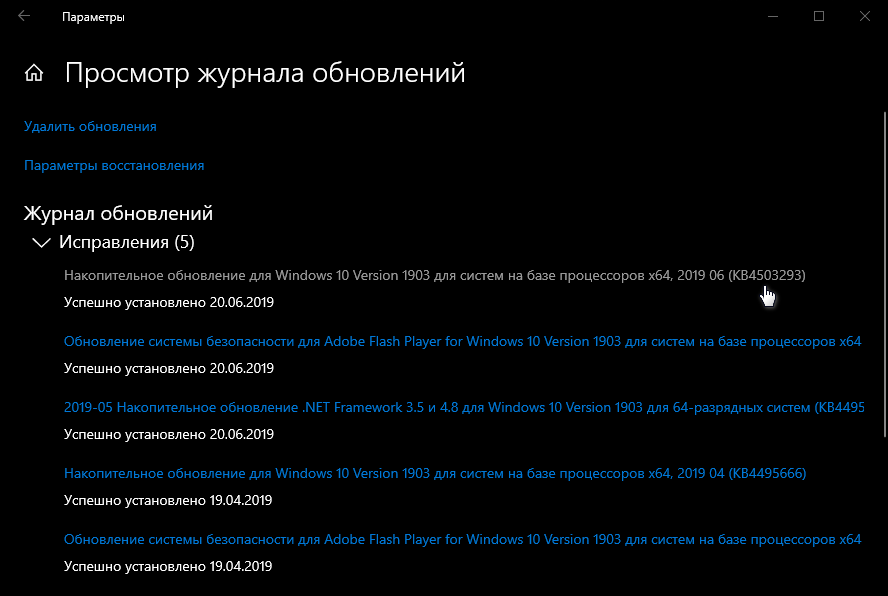Click install status text under KB4503293 update
The height and width of the screenshot is (596, 888).
coord(168,302)
